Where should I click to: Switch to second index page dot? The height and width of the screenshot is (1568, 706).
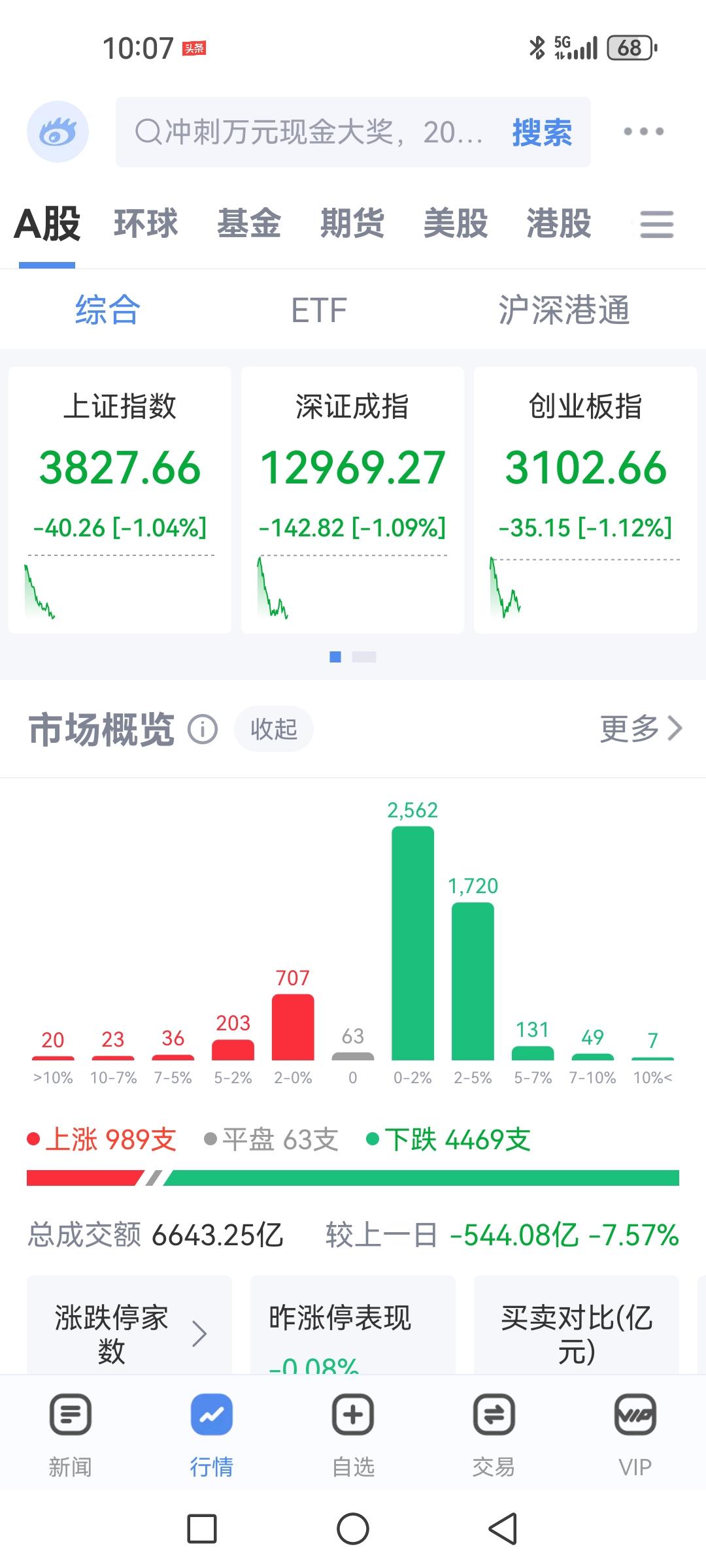pos(364,657)
